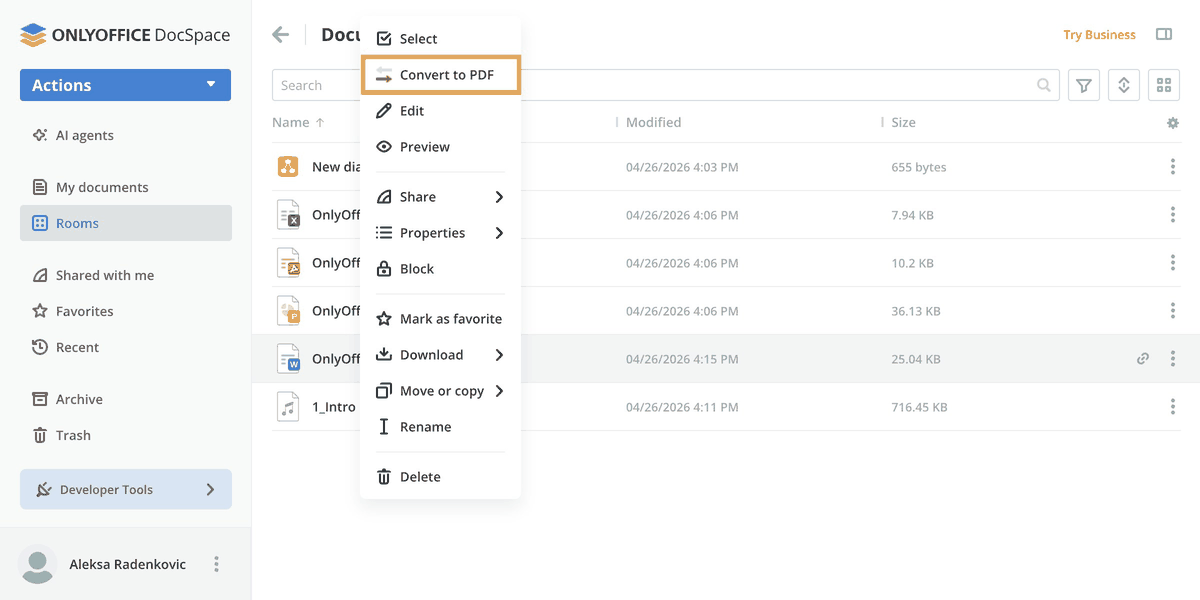Viewport: 1200px width, 600px height.
Task: Open options for the 36.13 KB row
Action: (x=1173, y=311)
